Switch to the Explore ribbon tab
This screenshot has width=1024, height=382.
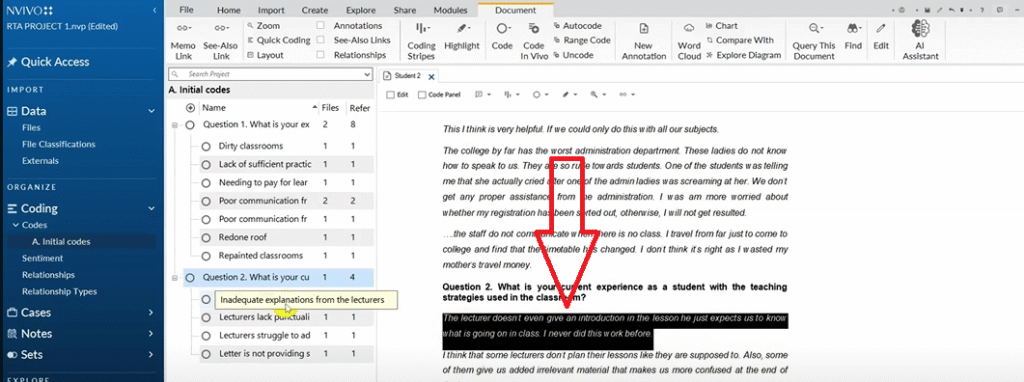tap(360, 10)
